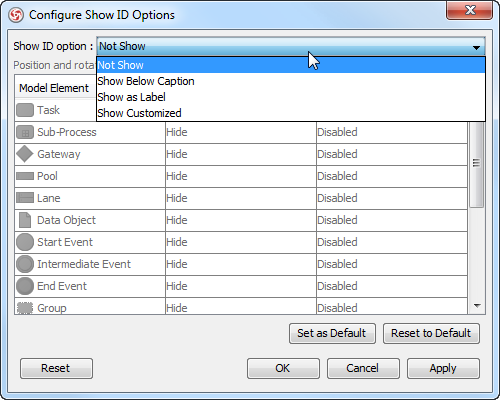Select the Data Object row label
Screen dimensions: 500x400
click(66, 220)
